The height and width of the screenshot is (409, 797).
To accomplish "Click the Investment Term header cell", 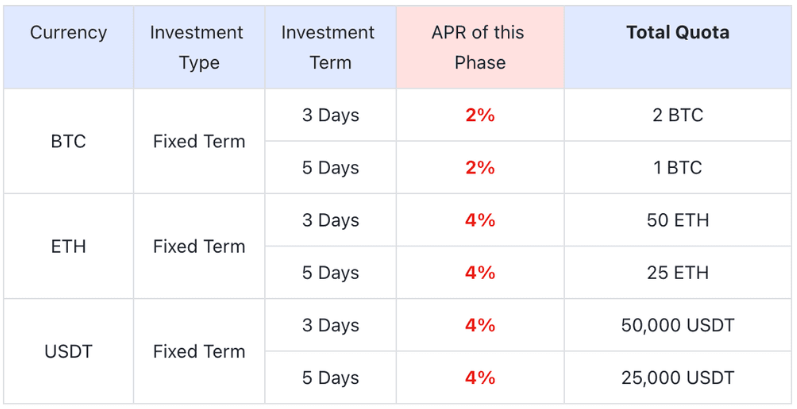I will (330, 47).
